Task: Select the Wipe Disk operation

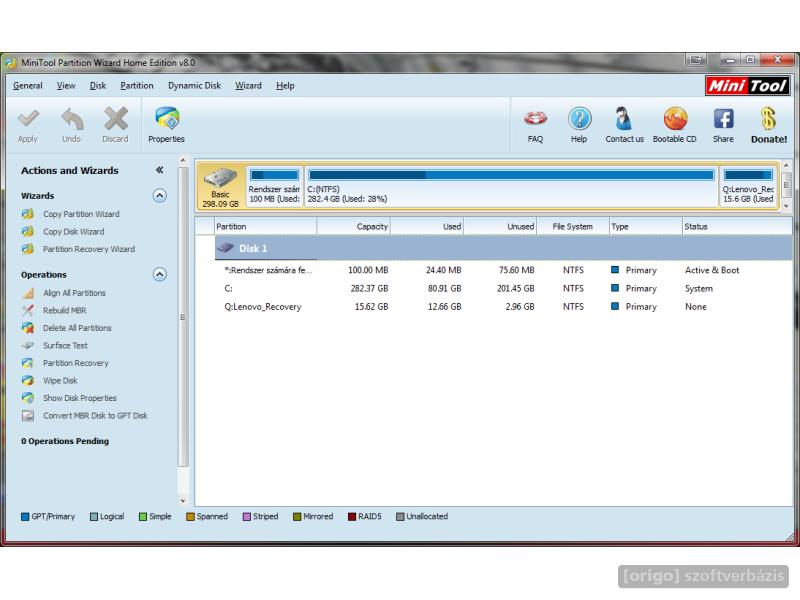Action: pyautogui.click(x=60, y=381)
